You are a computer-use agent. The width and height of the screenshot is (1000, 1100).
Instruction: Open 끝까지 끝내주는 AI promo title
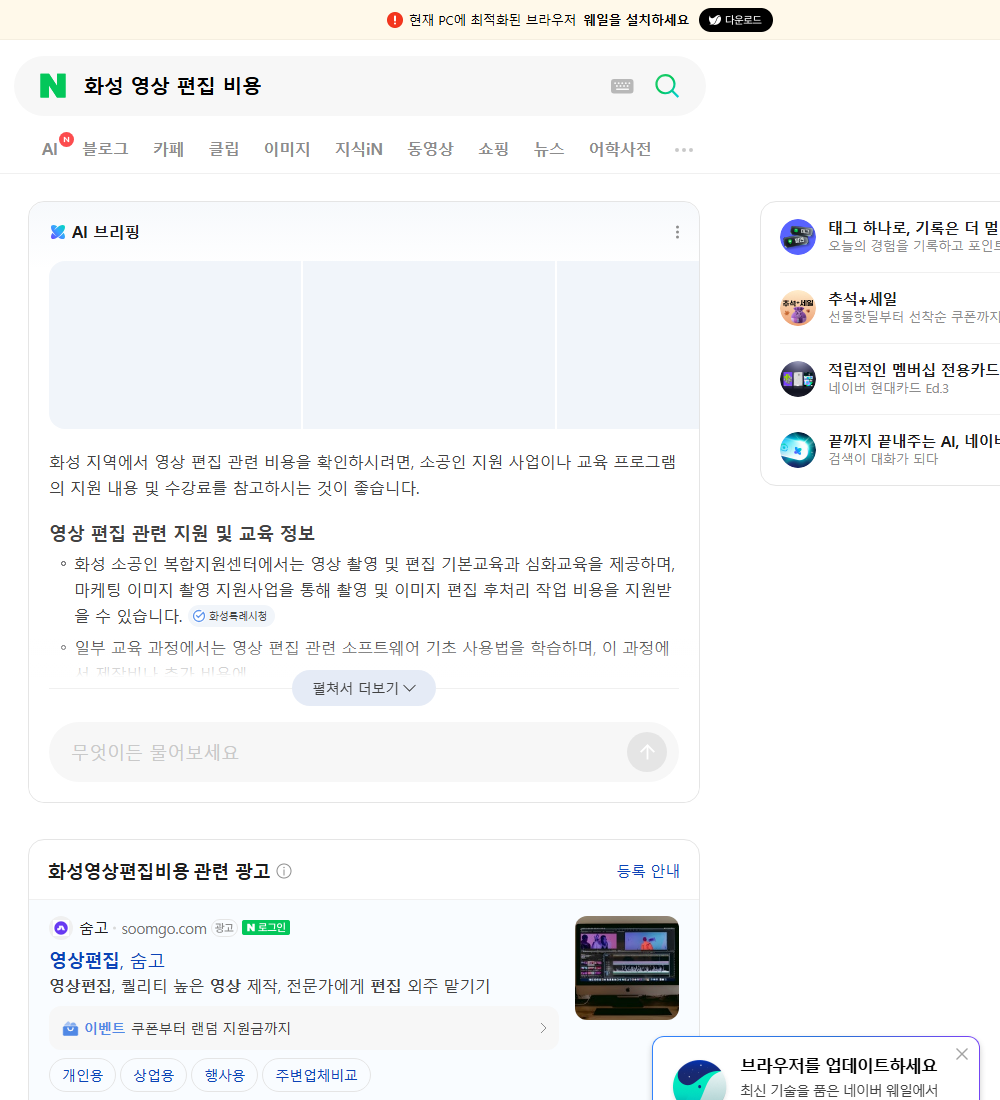point(914,441)
